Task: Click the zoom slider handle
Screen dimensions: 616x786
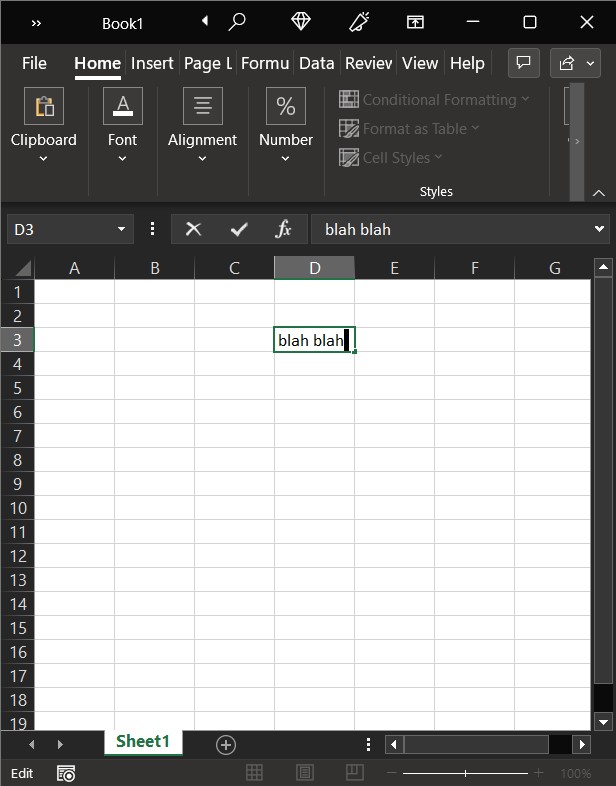Action: (465, 773)
